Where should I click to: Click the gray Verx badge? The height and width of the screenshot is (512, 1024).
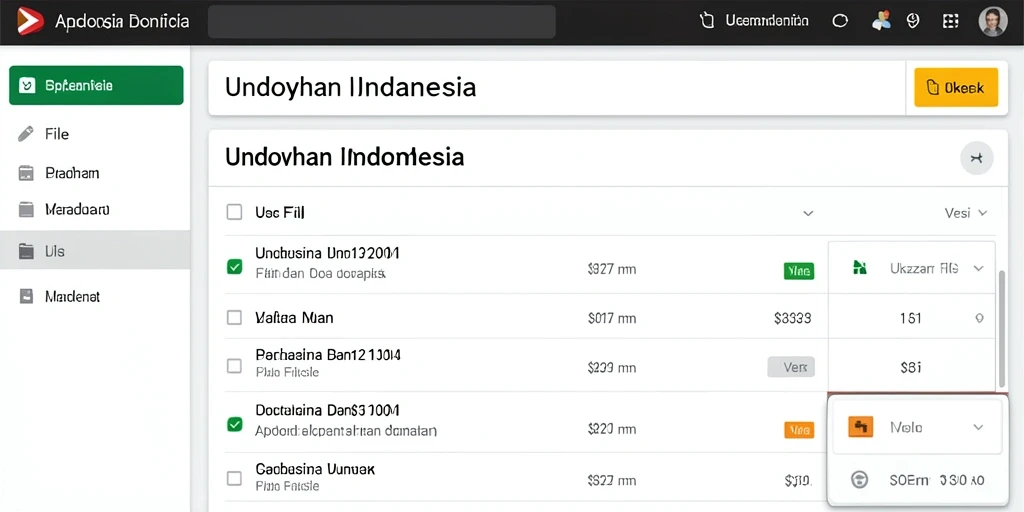791,367
